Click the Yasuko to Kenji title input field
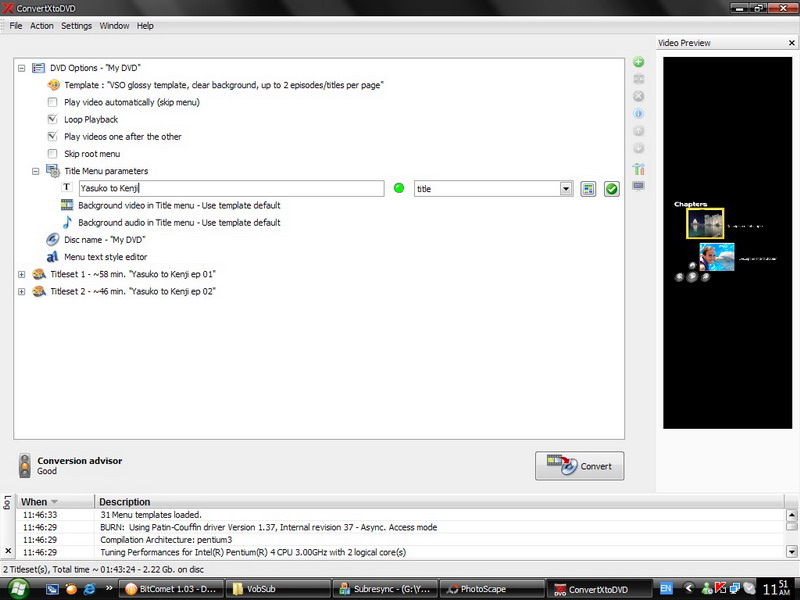Viewport: 800px width, 600px height. coord(232,188)
